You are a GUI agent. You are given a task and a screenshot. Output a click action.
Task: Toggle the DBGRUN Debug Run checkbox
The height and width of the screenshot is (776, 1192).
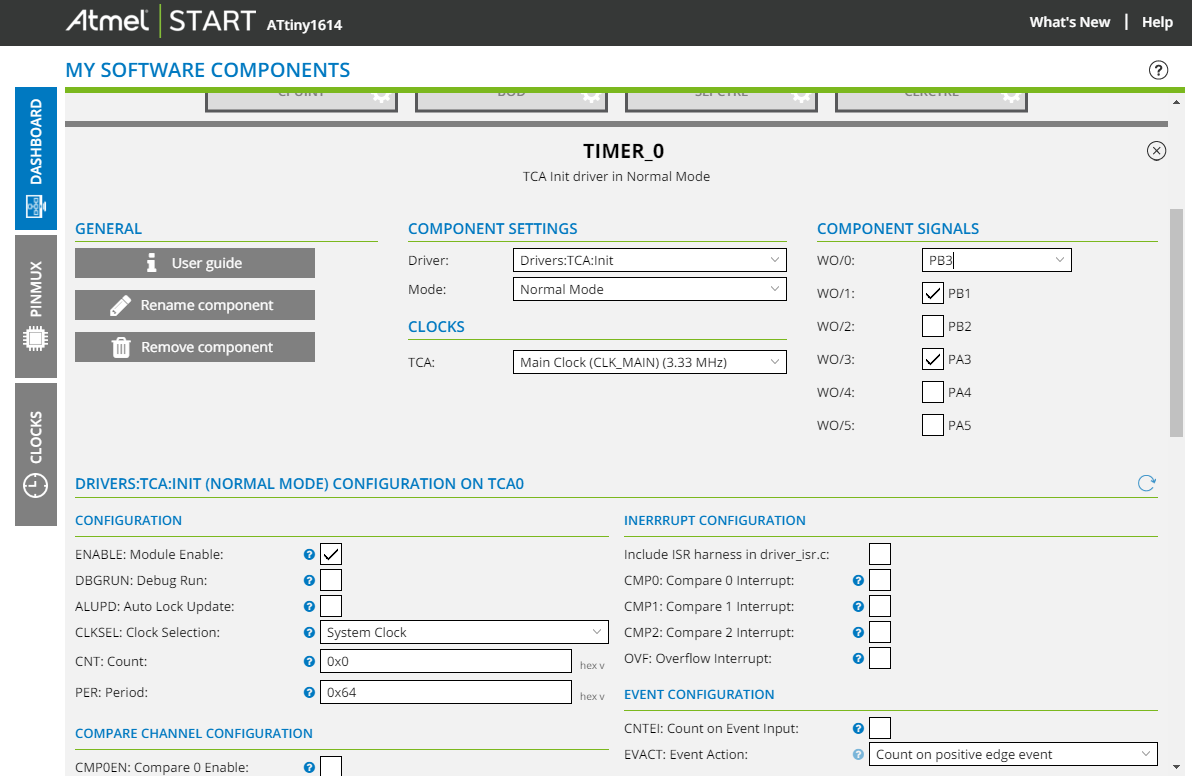pos(331,580)
